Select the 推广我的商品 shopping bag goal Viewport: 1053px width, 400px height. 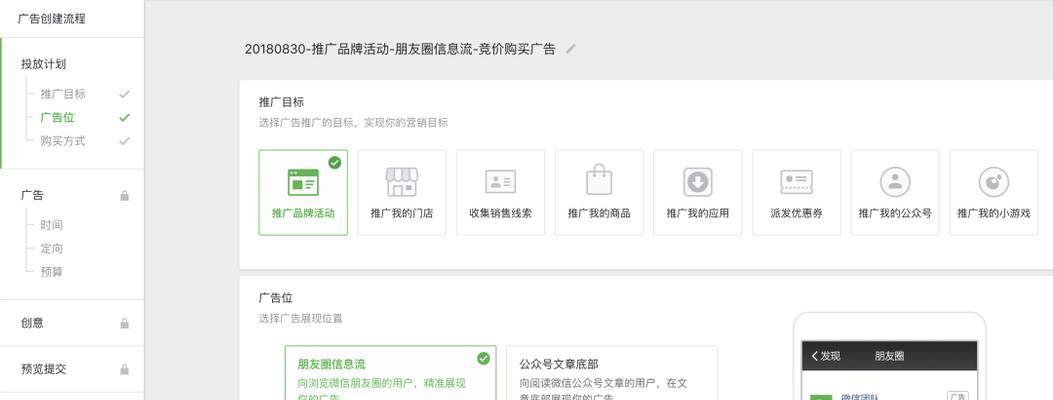[599, 193]
